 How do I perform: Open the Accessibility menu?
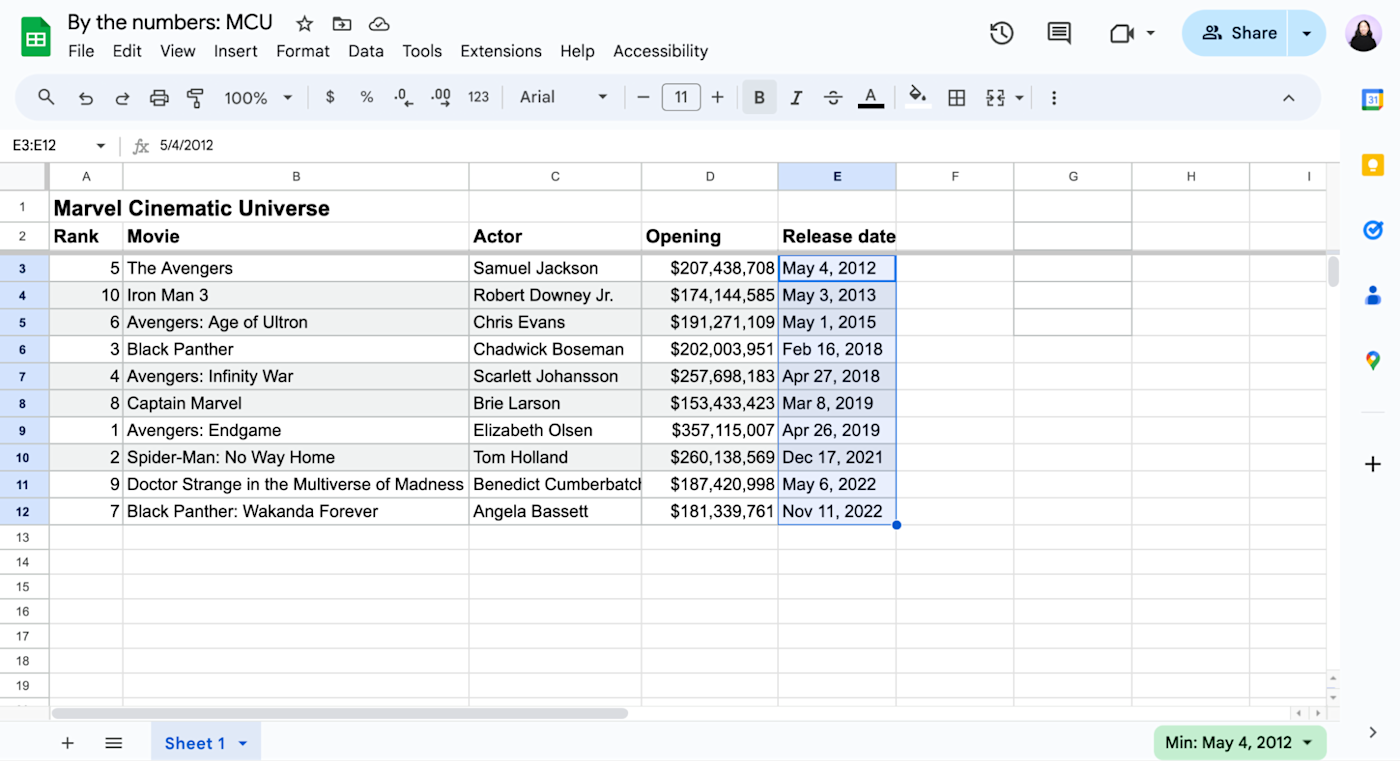click(x=660, y=51)
